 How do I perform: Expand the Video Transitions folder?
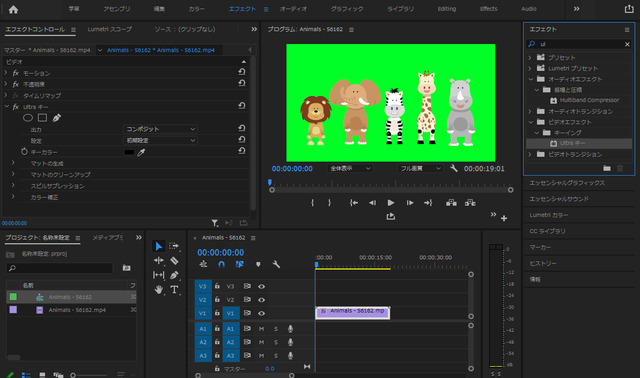tap(530, 154)
